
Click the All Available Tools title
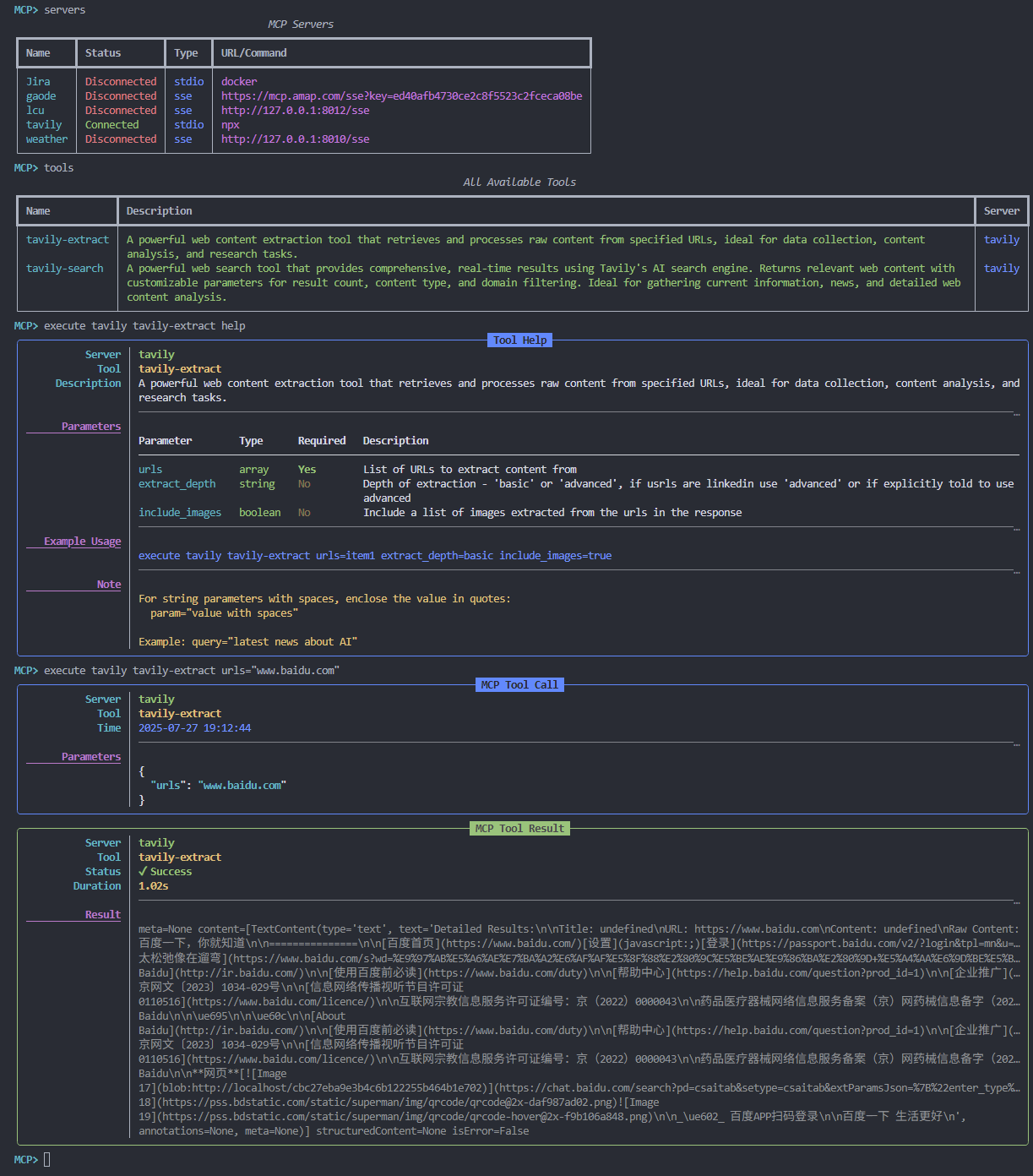point(519,182)
